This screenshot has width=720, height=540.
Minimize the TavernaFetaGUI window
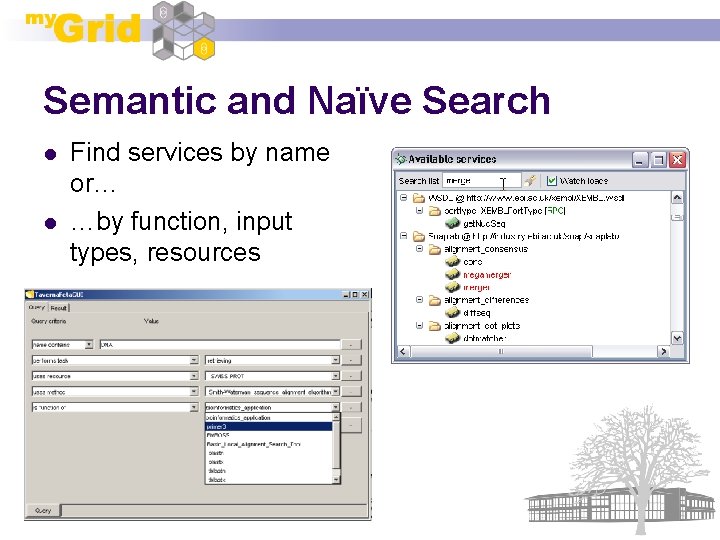tap(346, 294)
